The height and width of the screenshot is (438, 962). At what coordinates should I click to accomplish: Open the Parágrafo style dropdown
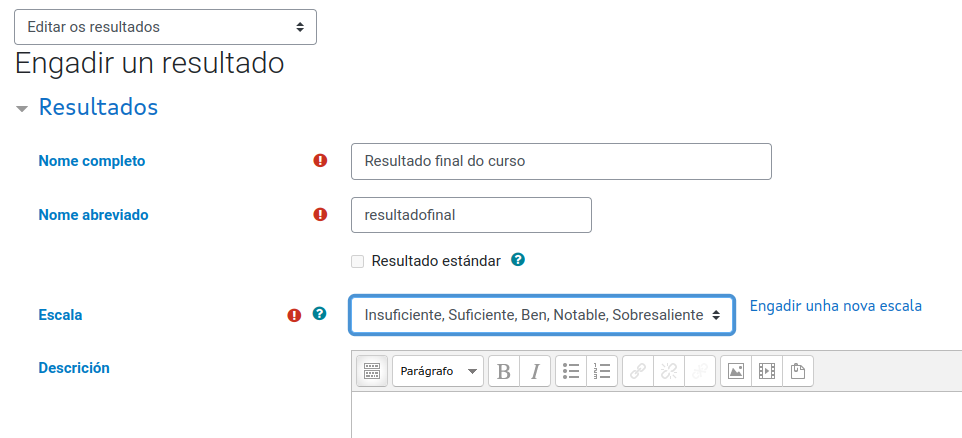[437, 371]
